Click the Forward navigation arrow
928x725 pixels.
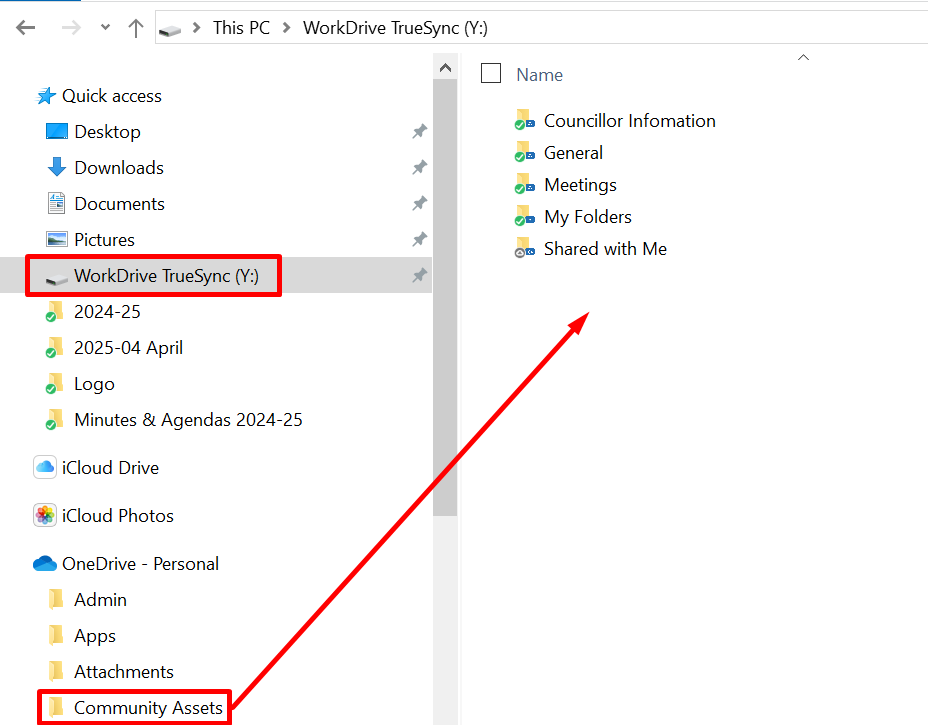[x=71, y=28]
